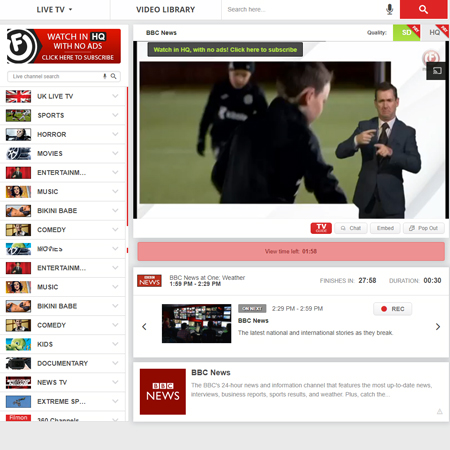Click the Watch in HQ with no ads banner
450x450 pixels.
(64, 46)
